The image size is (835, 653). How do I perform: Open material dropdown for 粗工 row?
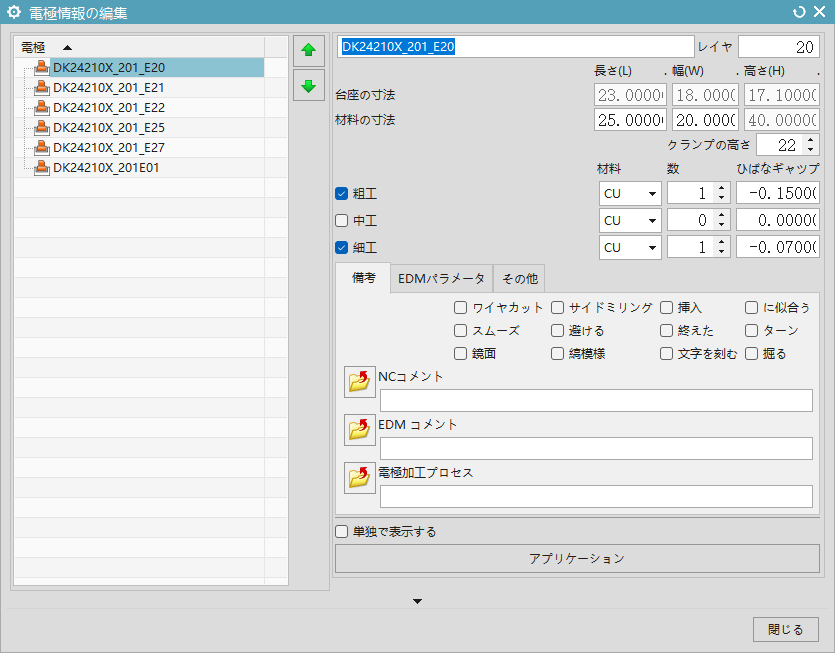630,193
